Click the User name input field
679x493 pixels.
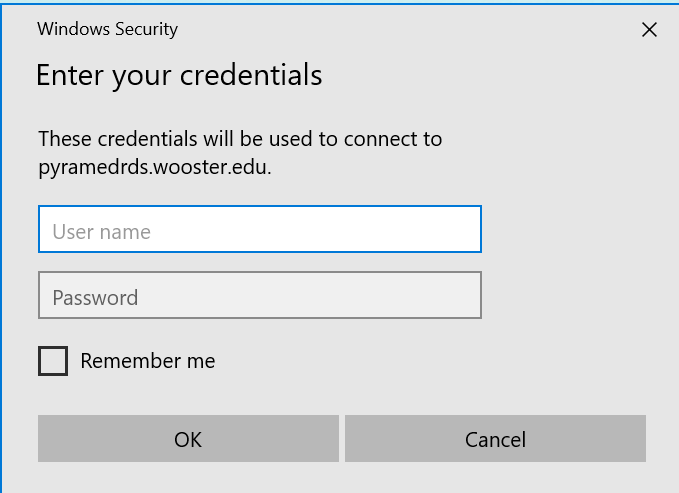click(260, 229)
